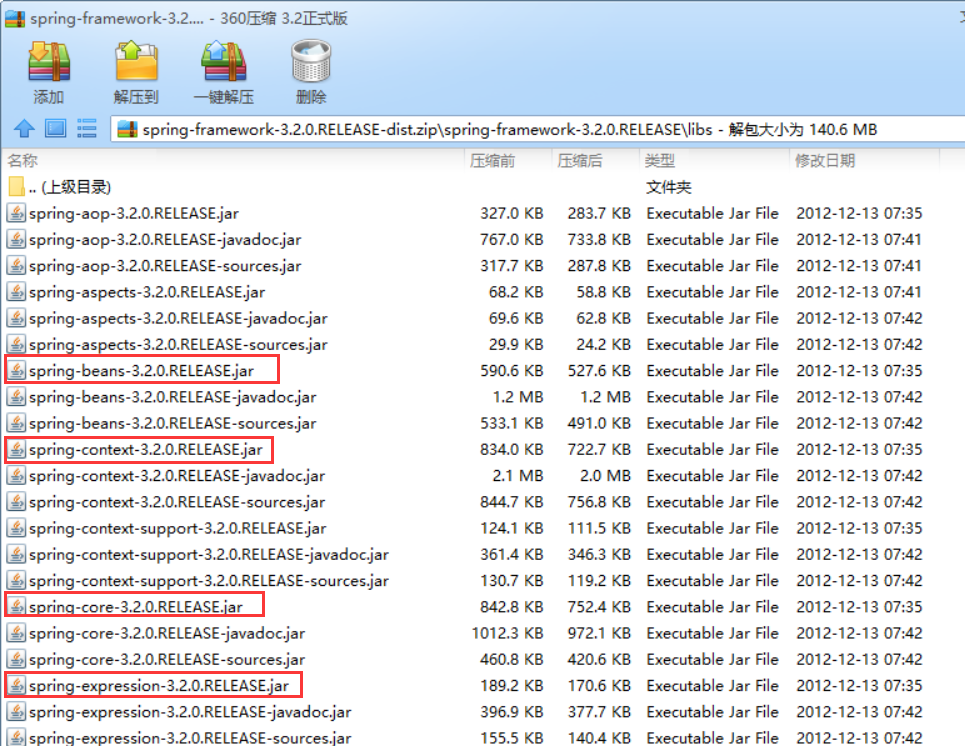This screenshot has height=746, width=965.
Task: Sort by the 修改日期 column header
Action: pyautogui.click(x=825, y=161)
